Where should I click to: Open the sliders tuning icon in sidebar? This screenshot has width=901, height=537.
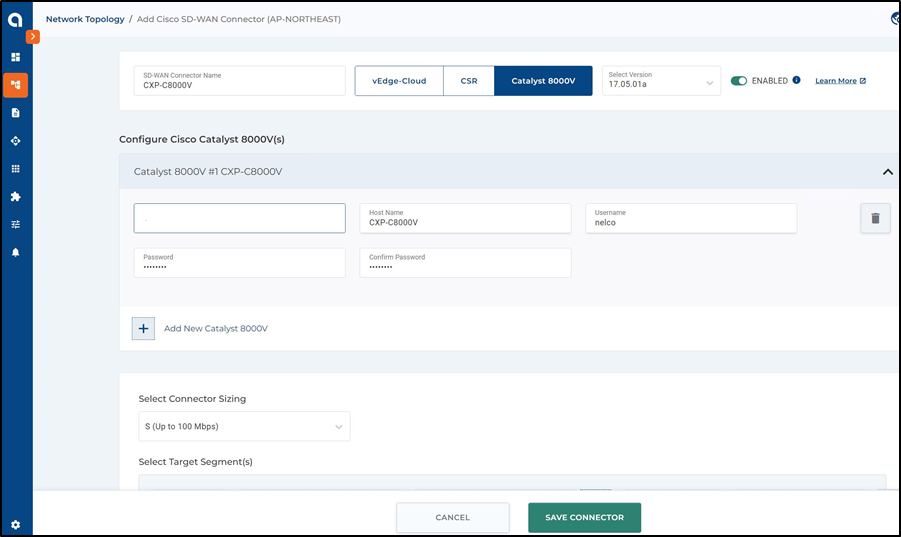[16, 225]
